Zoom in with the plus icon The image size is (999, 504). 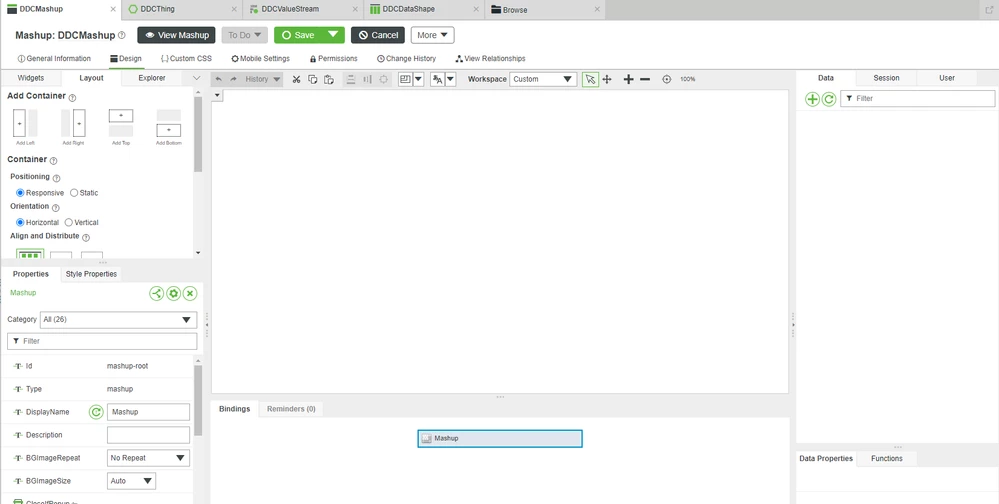pyautogui.click(x=628, y=80)
